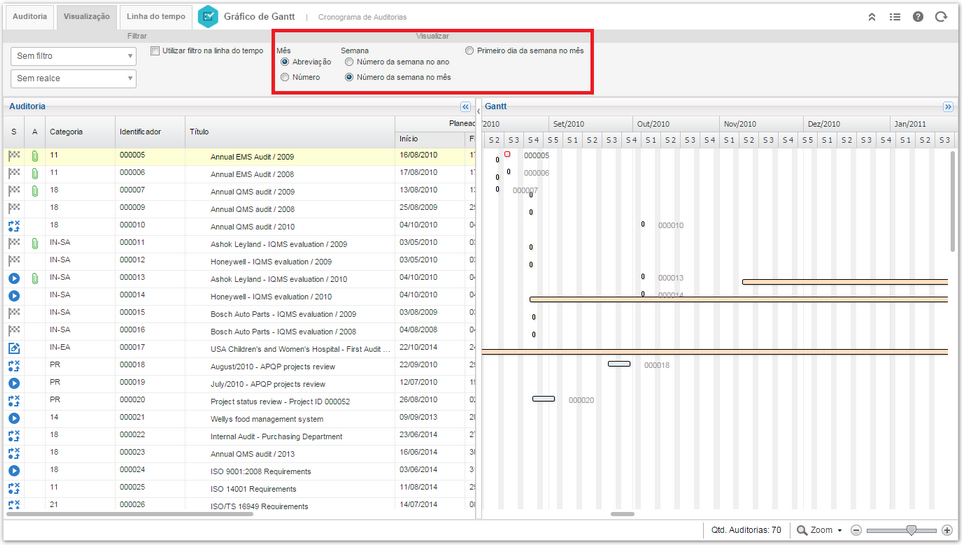Click the Gantt chart hexagon logo icon

click(208, 17)
